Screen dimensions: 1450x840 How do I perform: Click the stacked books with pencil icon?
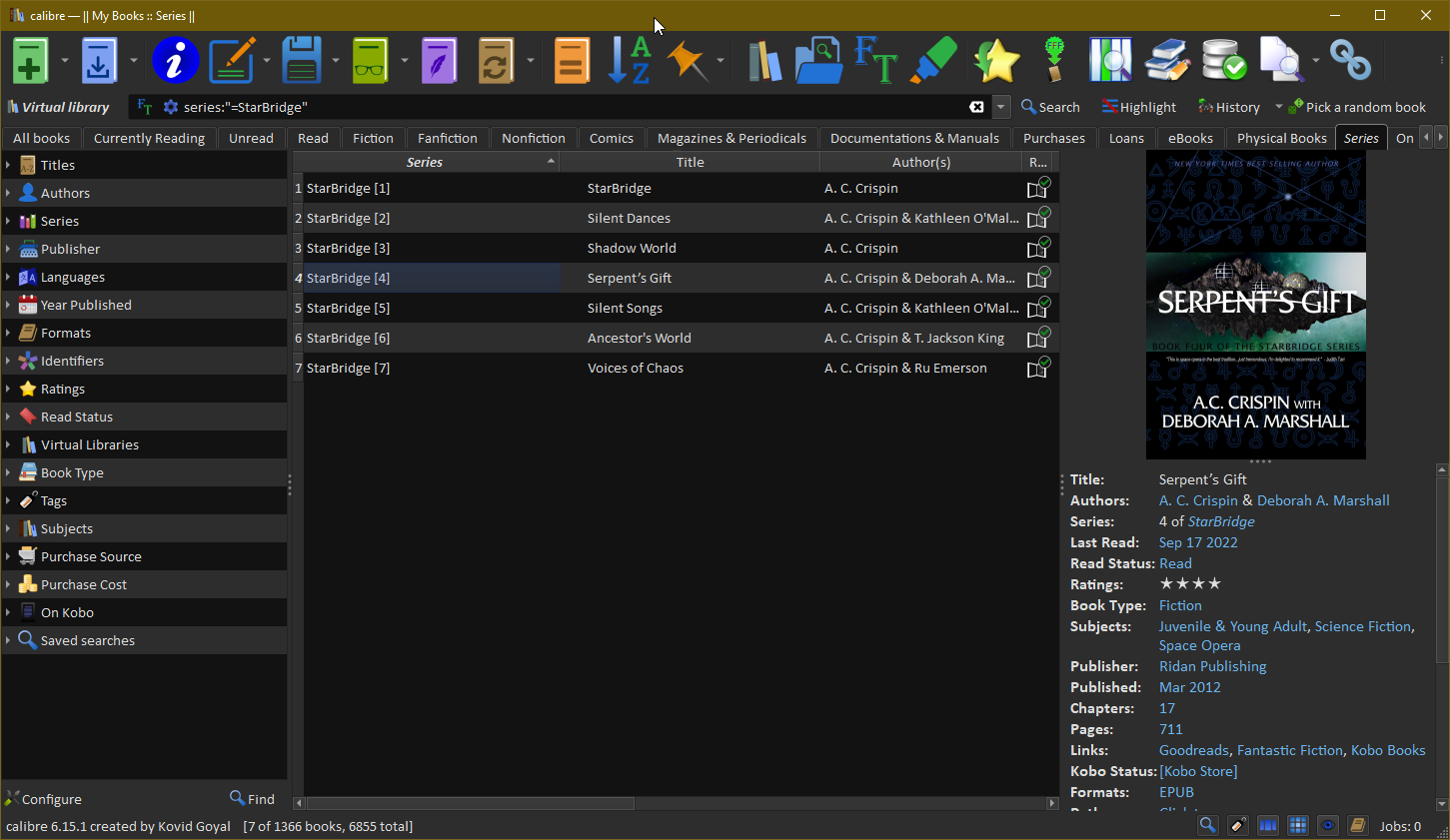[1167, 61]
